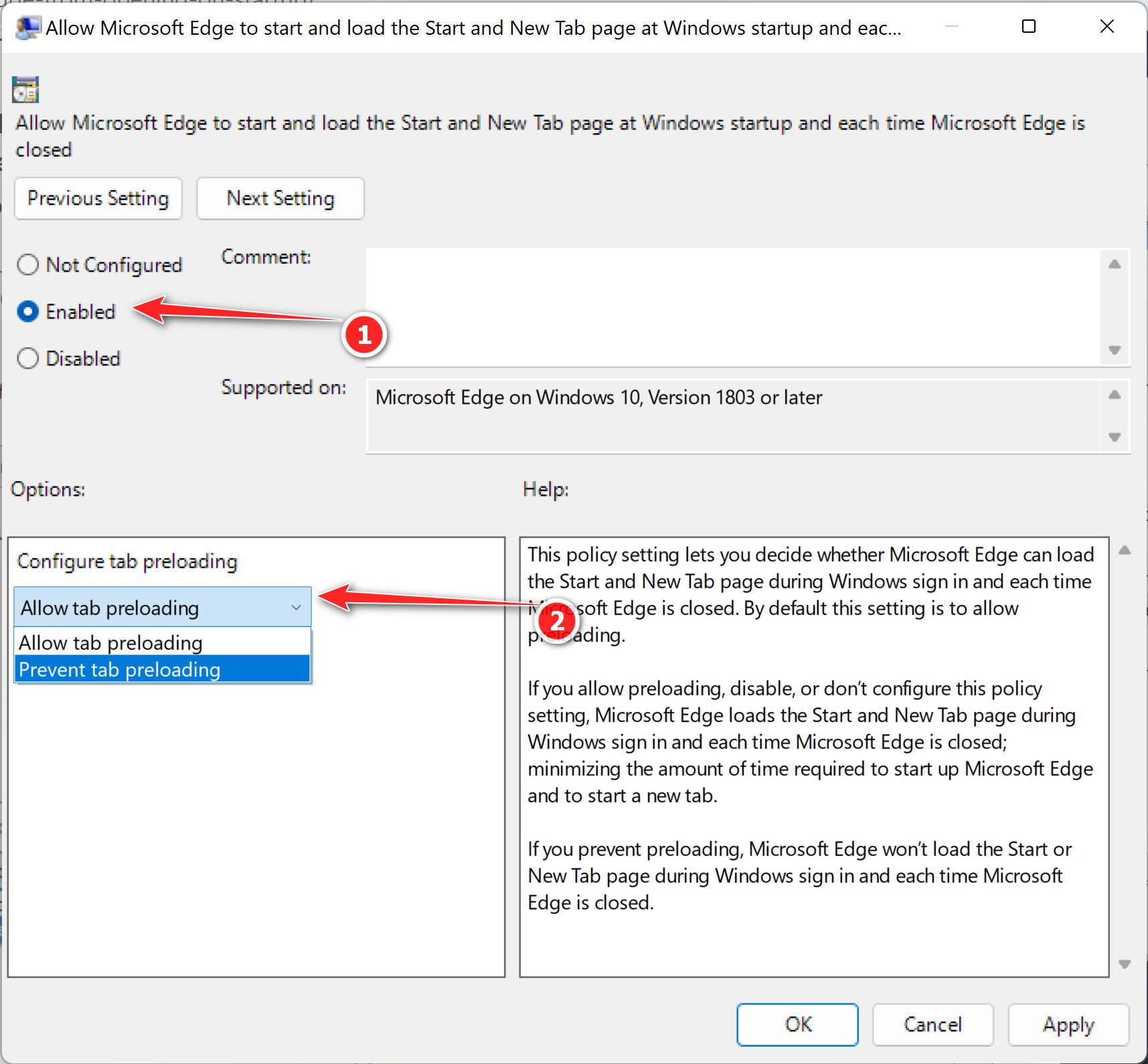Viewport: 1148px width, 1064px height.
Task: Go to Previous Setting
Action: pyautogui.click(x=98, y=198)
